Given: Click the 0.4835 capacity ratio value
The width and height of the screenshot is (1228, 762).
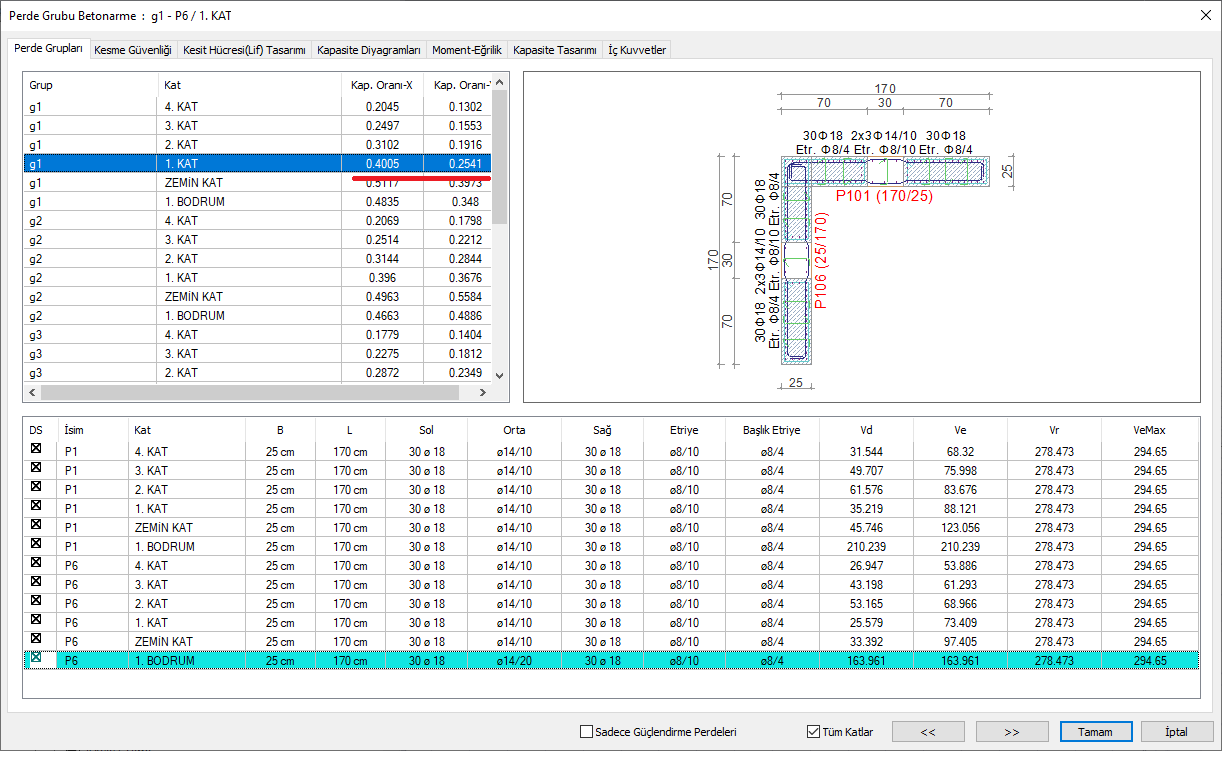Looking at the screenshot, I should tap(382, 201).
